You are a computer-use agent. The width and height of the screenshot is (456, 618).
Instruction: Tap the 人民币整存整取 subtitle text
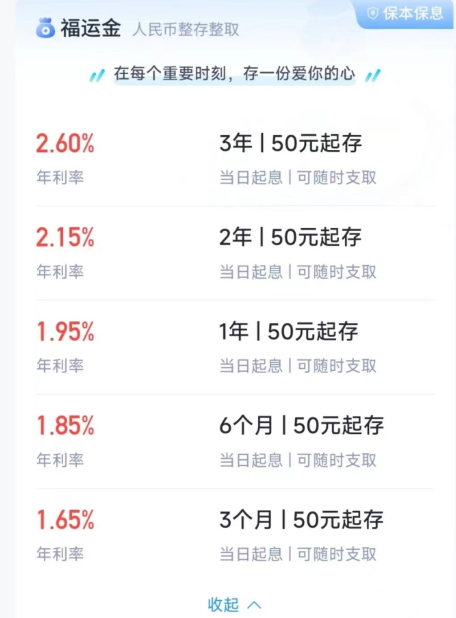[186, 30]
